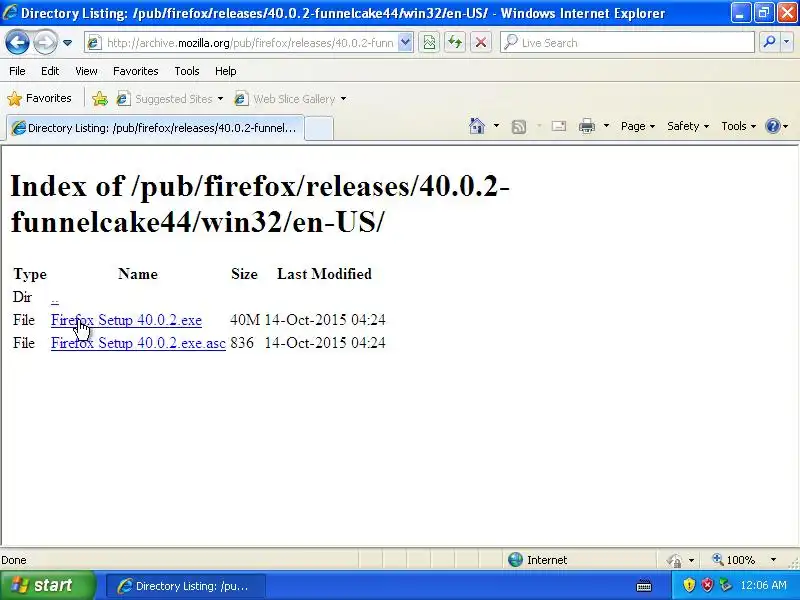The width and height of the screenshot is (800, 600).
Task: Click the status bar Protected Mode icon
Action: pyautogui.click(x=674, y=561)
